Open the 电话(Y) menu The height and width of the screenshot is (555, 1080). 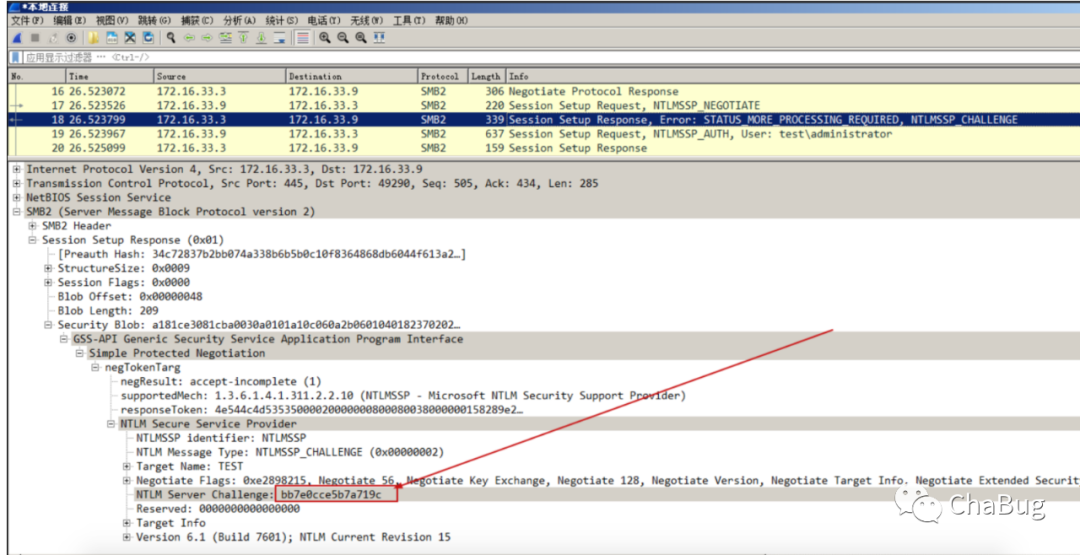(x=324, y=21)
